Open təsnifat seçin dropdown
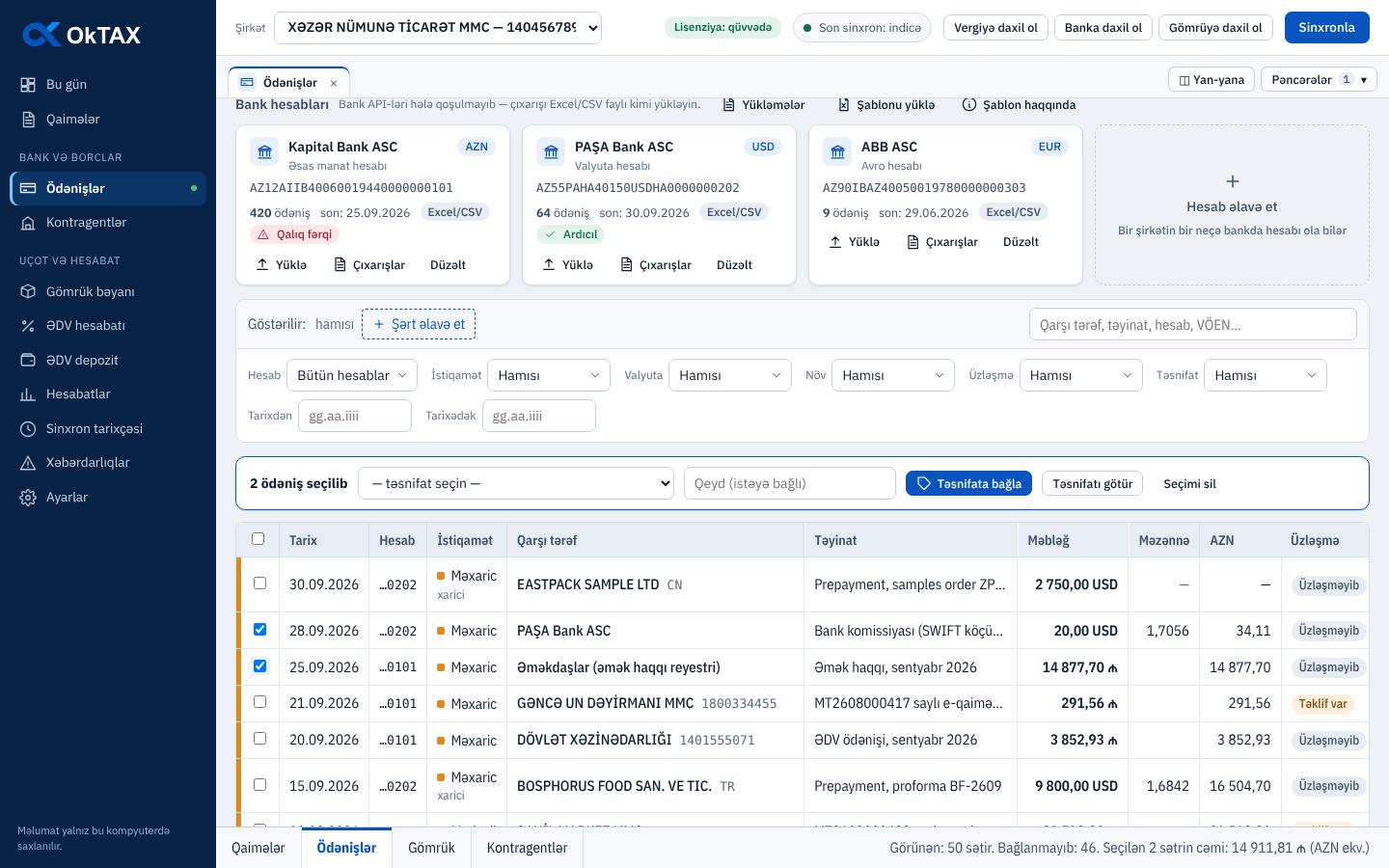The height and width of the screenshot is (868, 1389). [x=516, y=483]
